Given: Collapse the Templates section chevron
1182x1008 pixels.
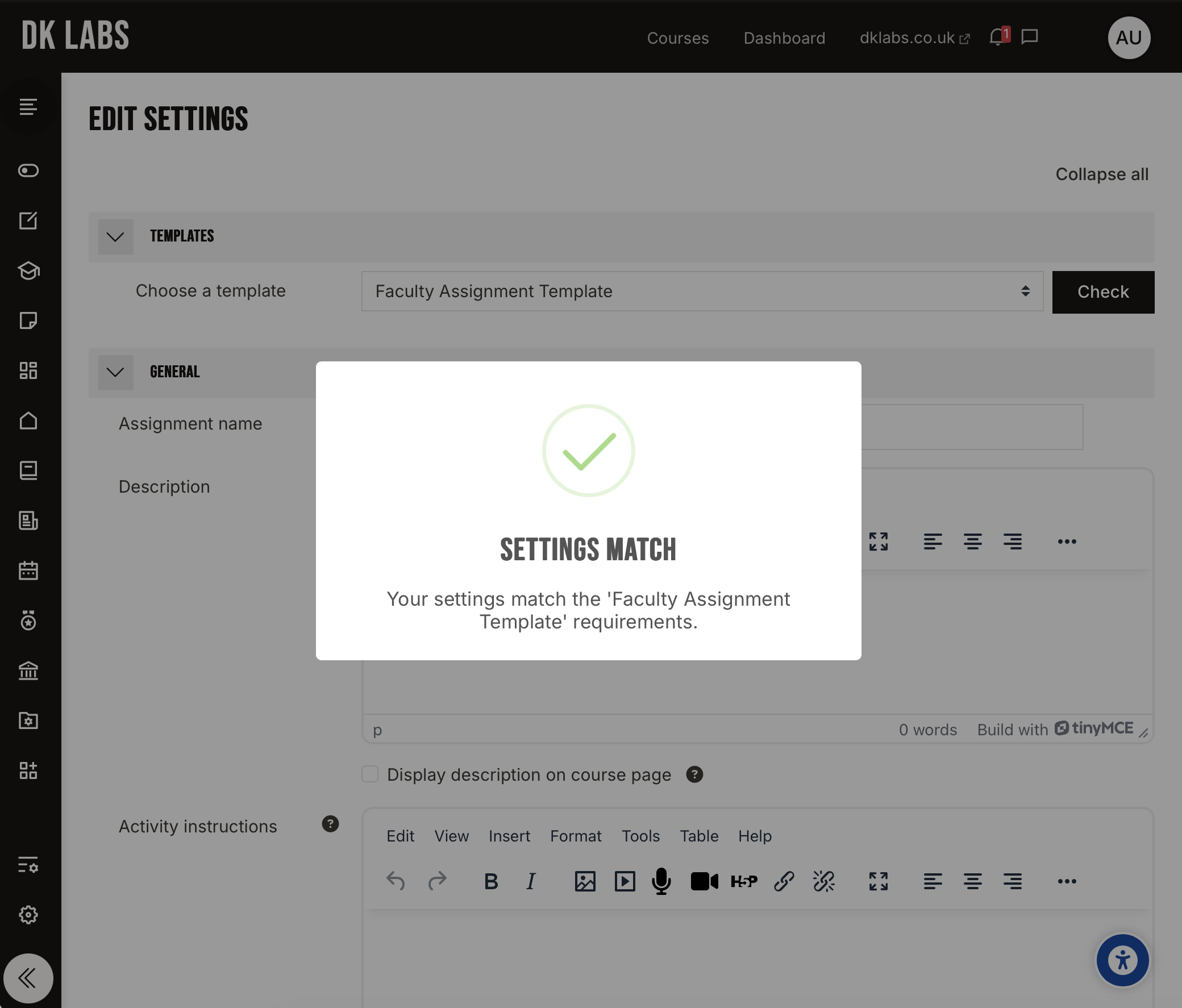Looking at the screenshot, I should 115,237.
